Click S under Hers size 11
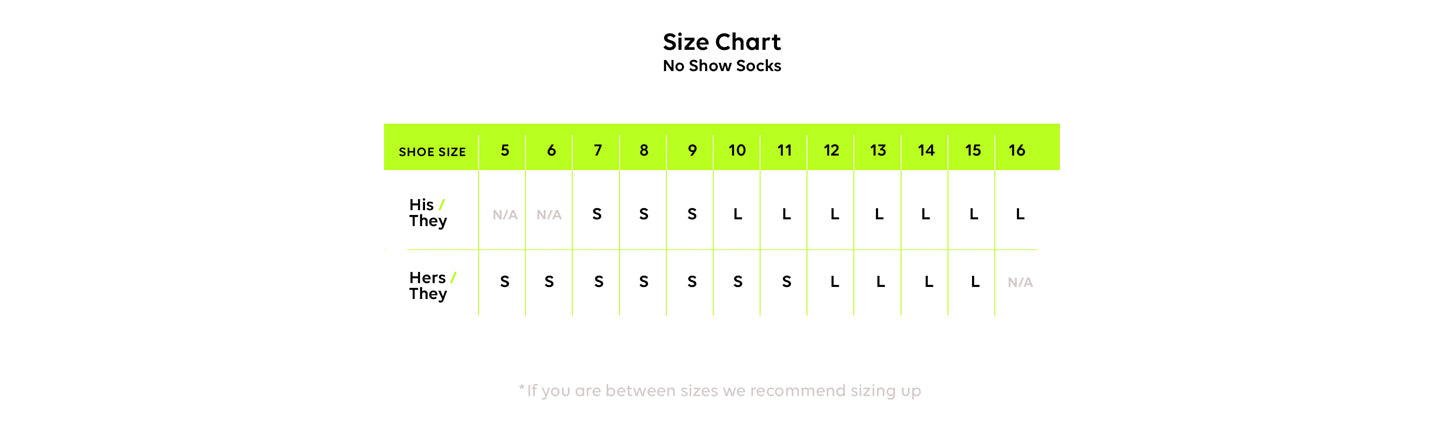1445x434 pixels. click(786, 282)
